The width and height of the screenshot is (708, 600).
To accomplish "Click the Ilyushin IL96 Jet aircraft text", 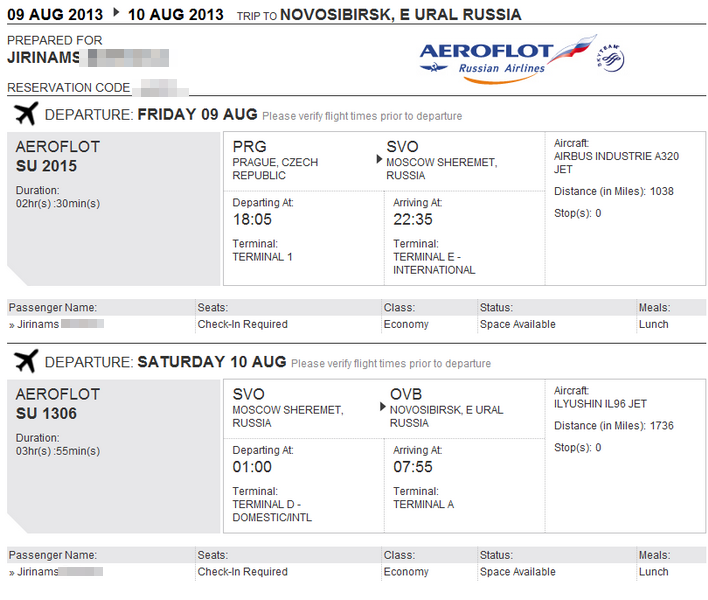I will coord(600,404).
